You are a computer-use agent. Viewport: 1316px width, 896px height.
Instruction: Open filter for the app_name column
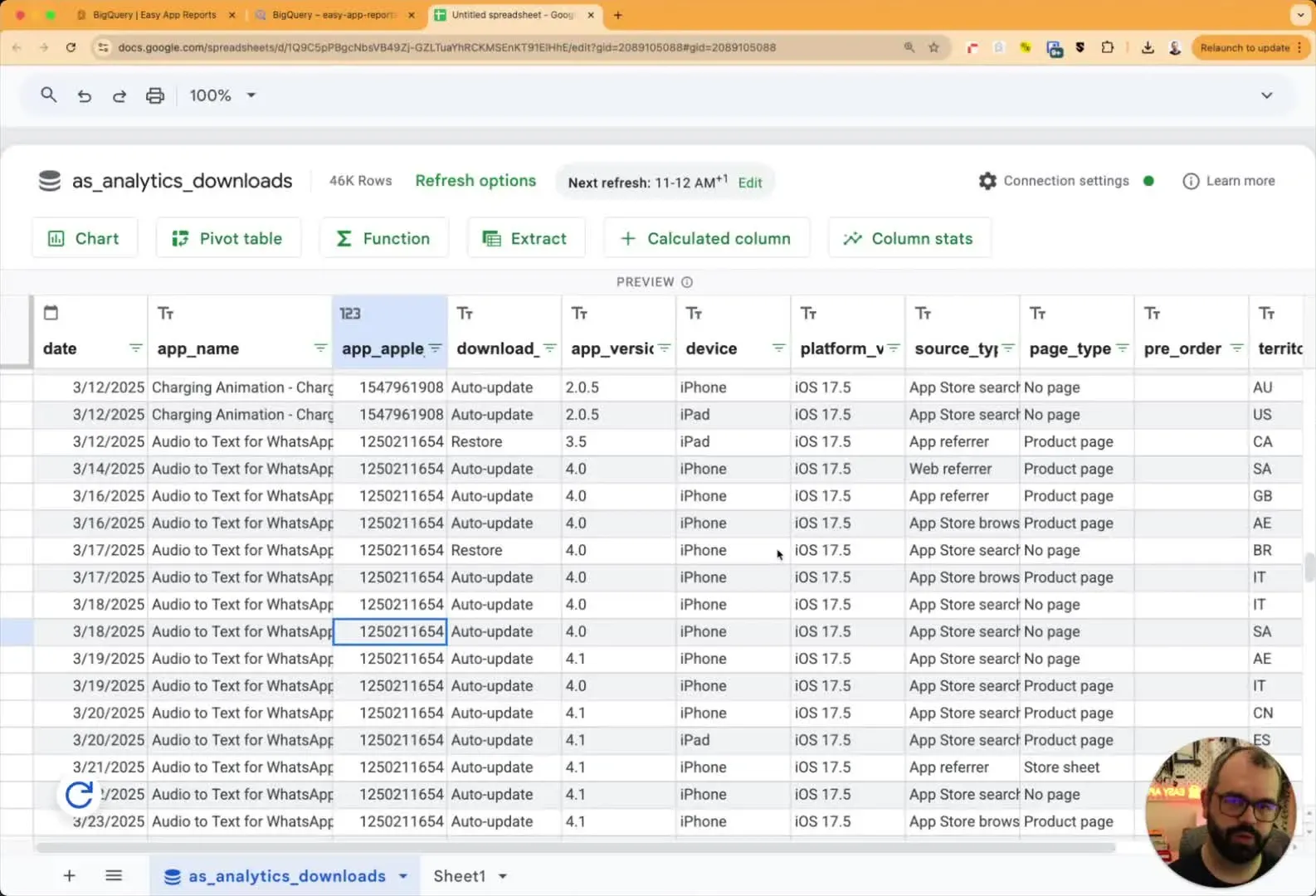click(x=320, y=348)
